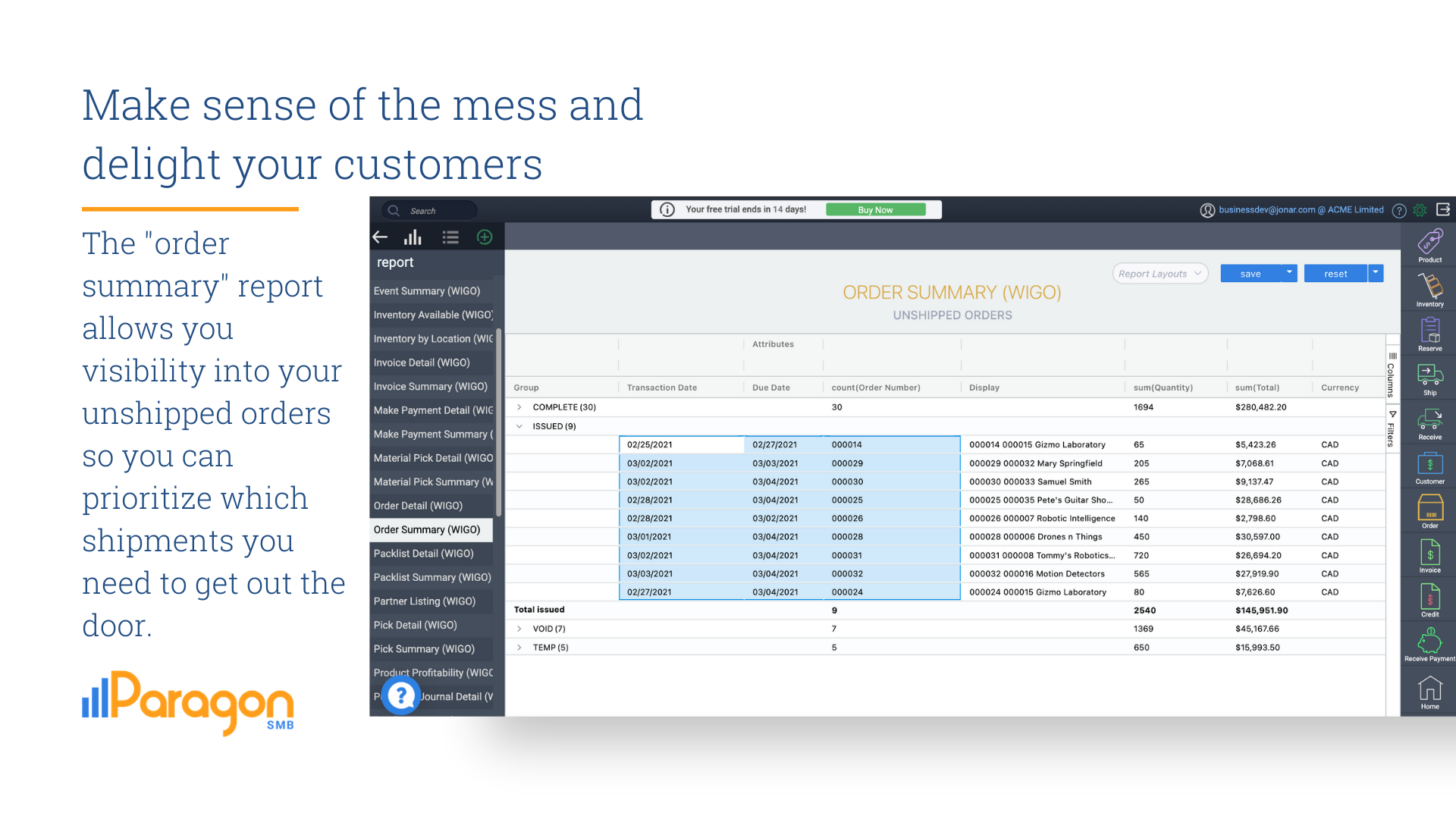
Task: Open the save button dropdown arrow
Action: (x=1289, y=273)
